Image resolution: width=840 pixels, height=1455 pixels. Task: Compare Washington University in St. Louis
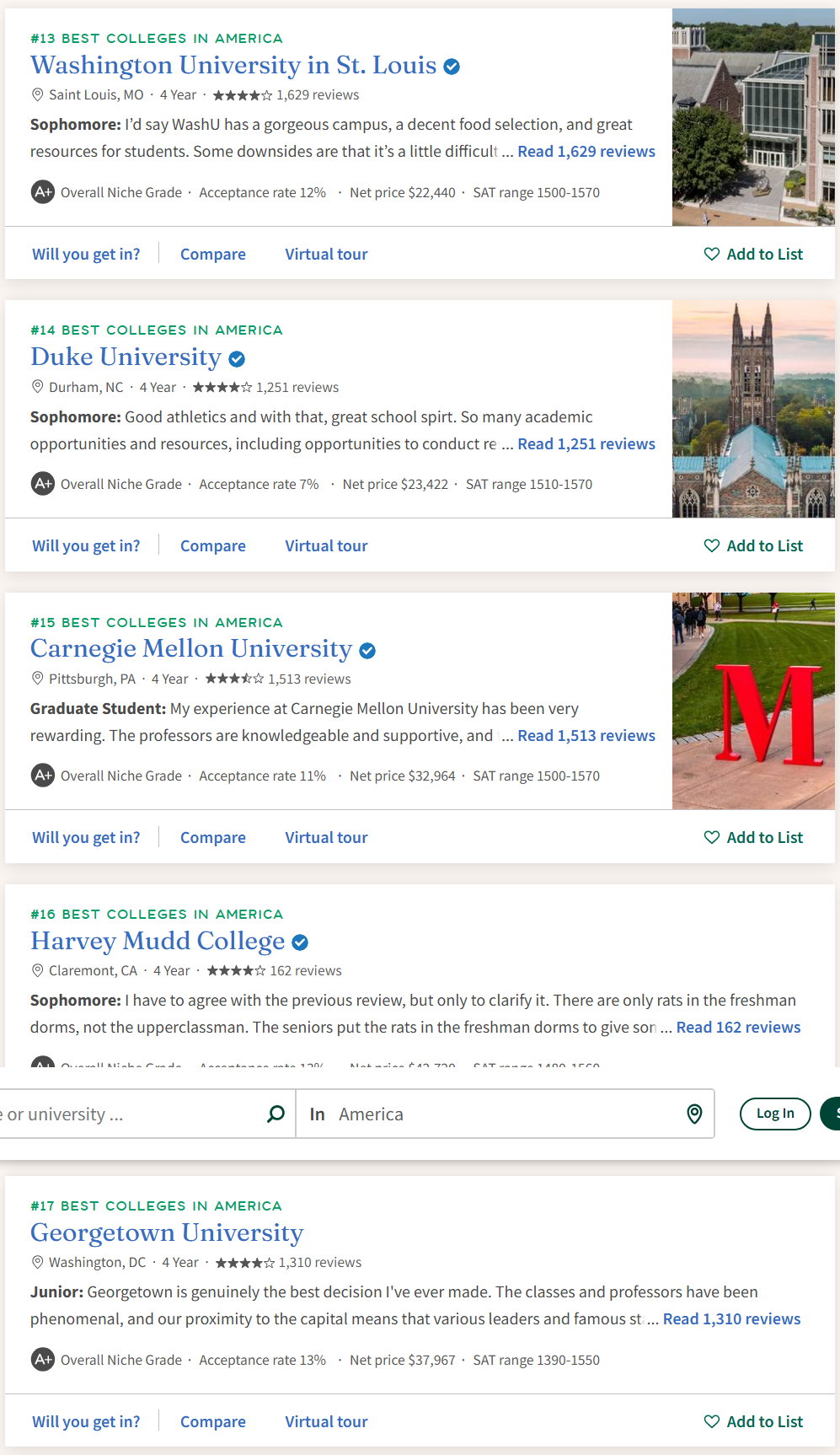[213, 255]
